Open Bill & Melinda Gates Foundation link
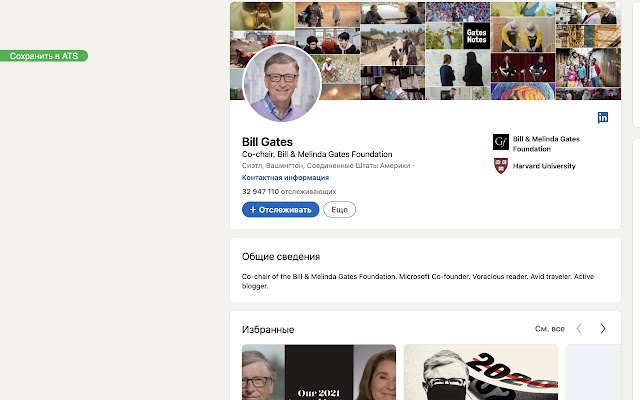 click(559, 142)
